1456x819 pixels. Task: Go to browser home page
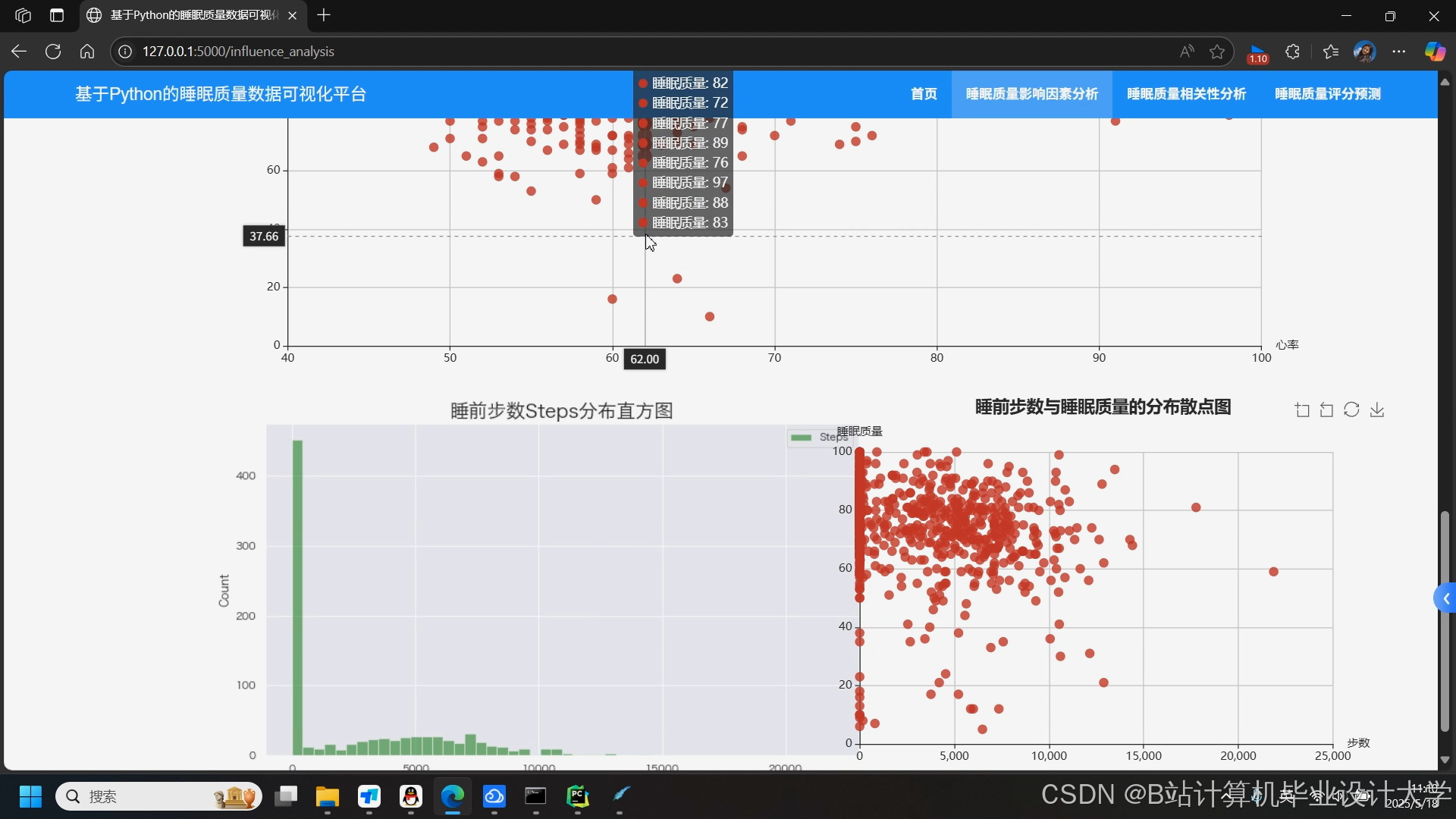tap(87, 52)
